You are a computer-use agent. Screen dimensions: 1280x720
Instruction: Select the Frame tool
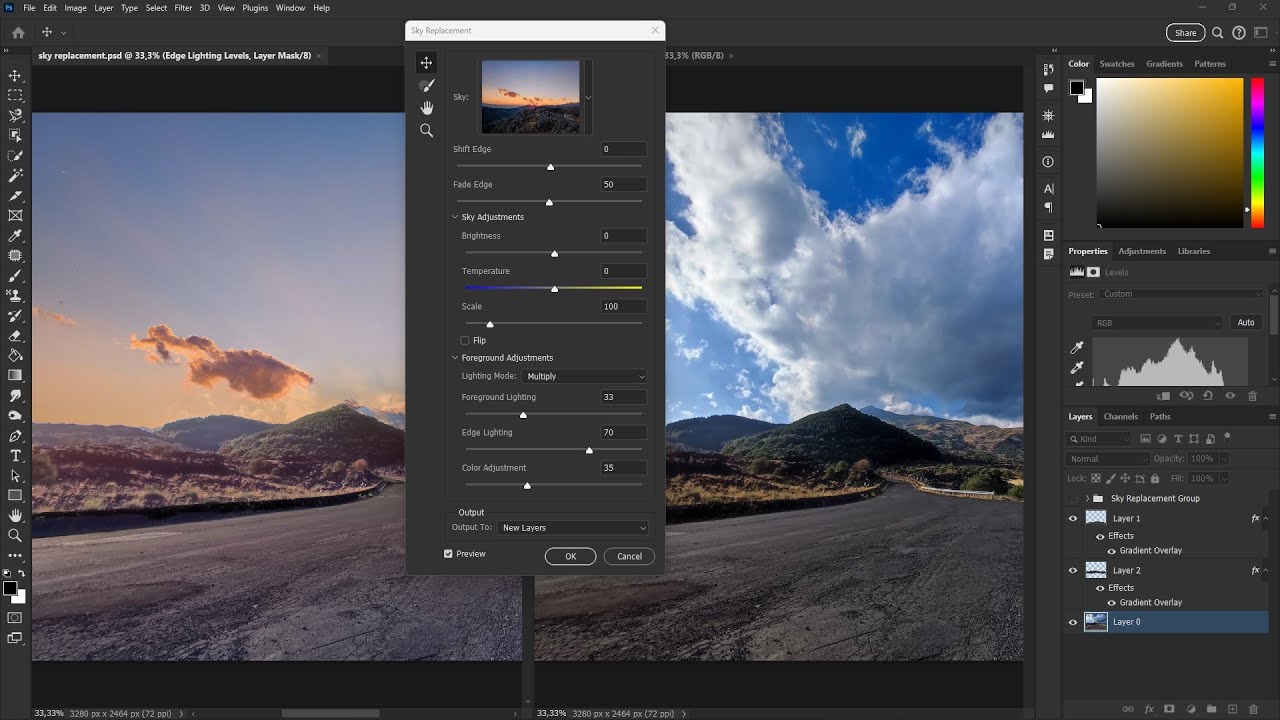tap(15, 216)
